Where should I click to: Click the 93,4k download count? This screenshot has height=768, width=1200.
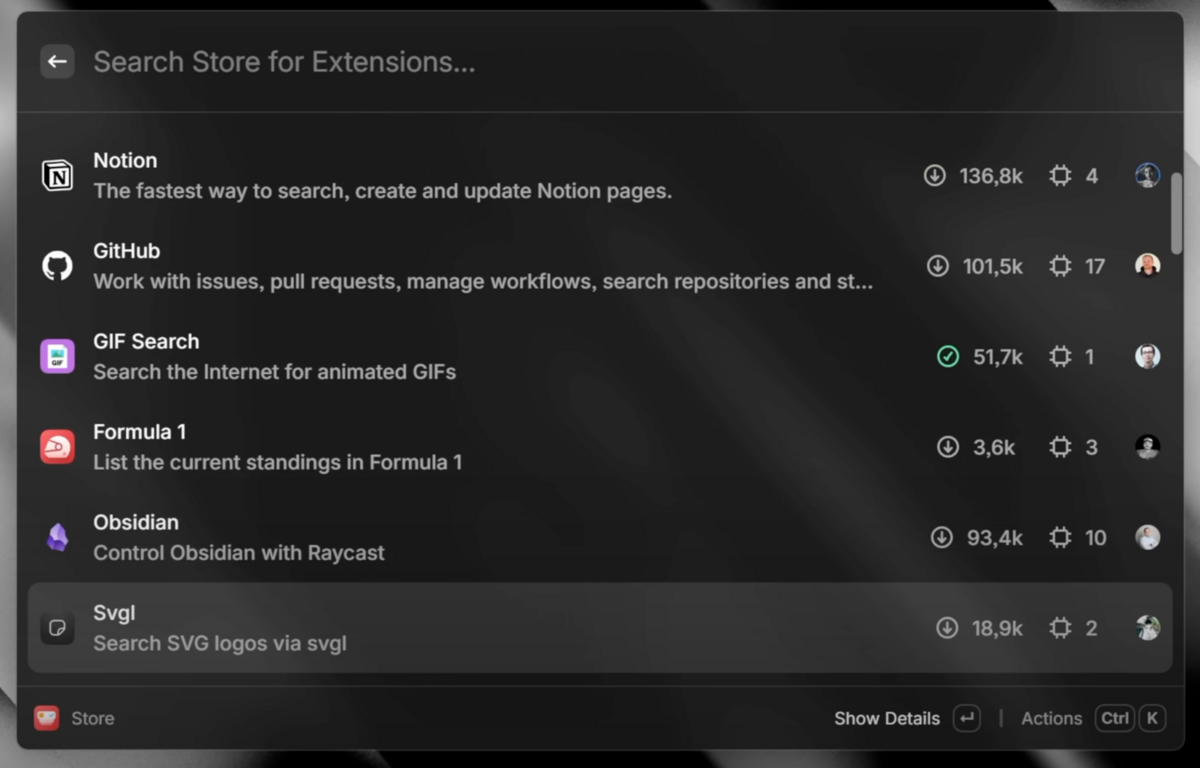pyautogui.click(x=995, y=538)
